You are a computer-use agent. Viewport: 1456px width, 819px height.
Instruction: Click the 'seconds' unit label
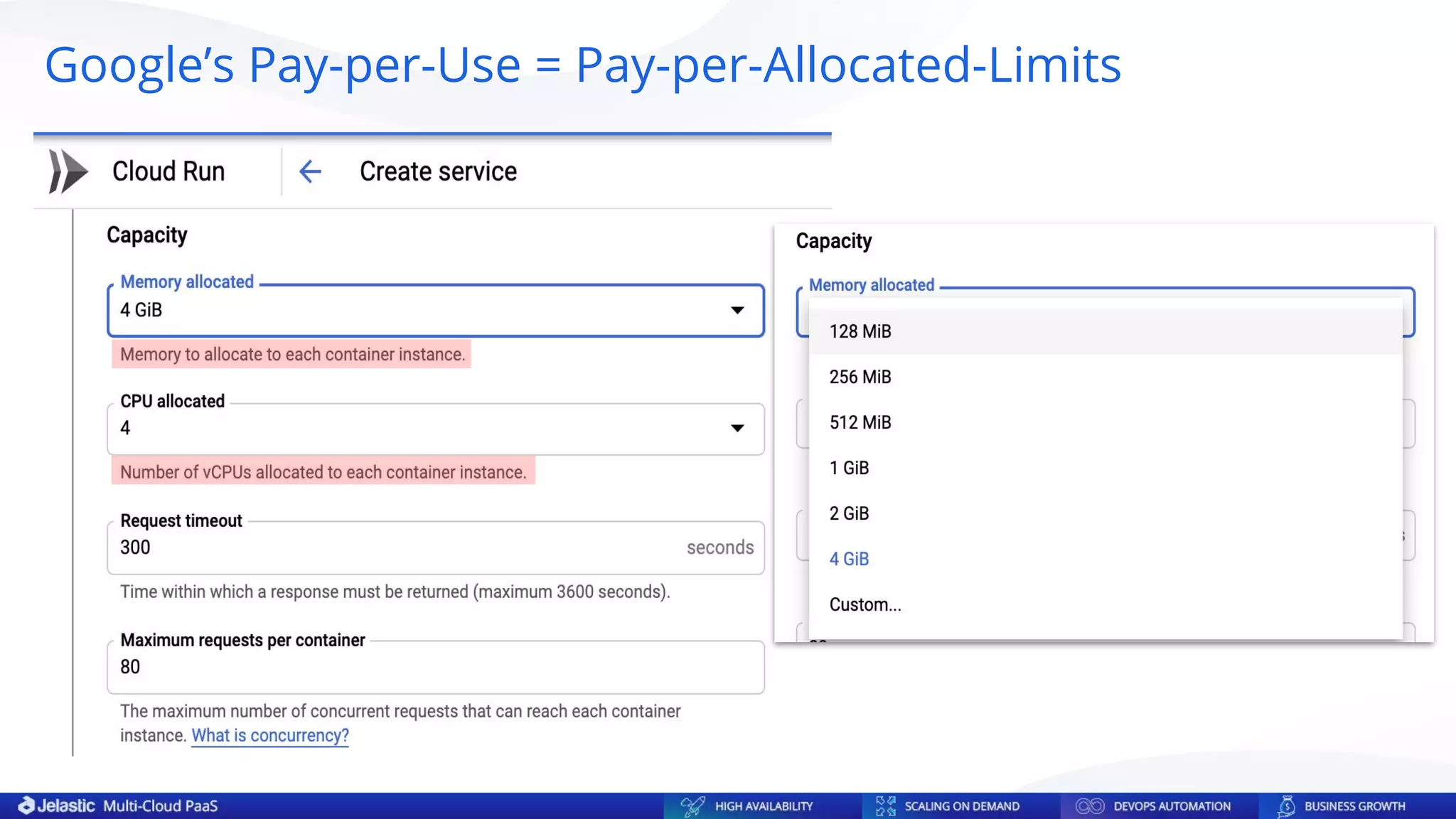(x=720, y=547)
